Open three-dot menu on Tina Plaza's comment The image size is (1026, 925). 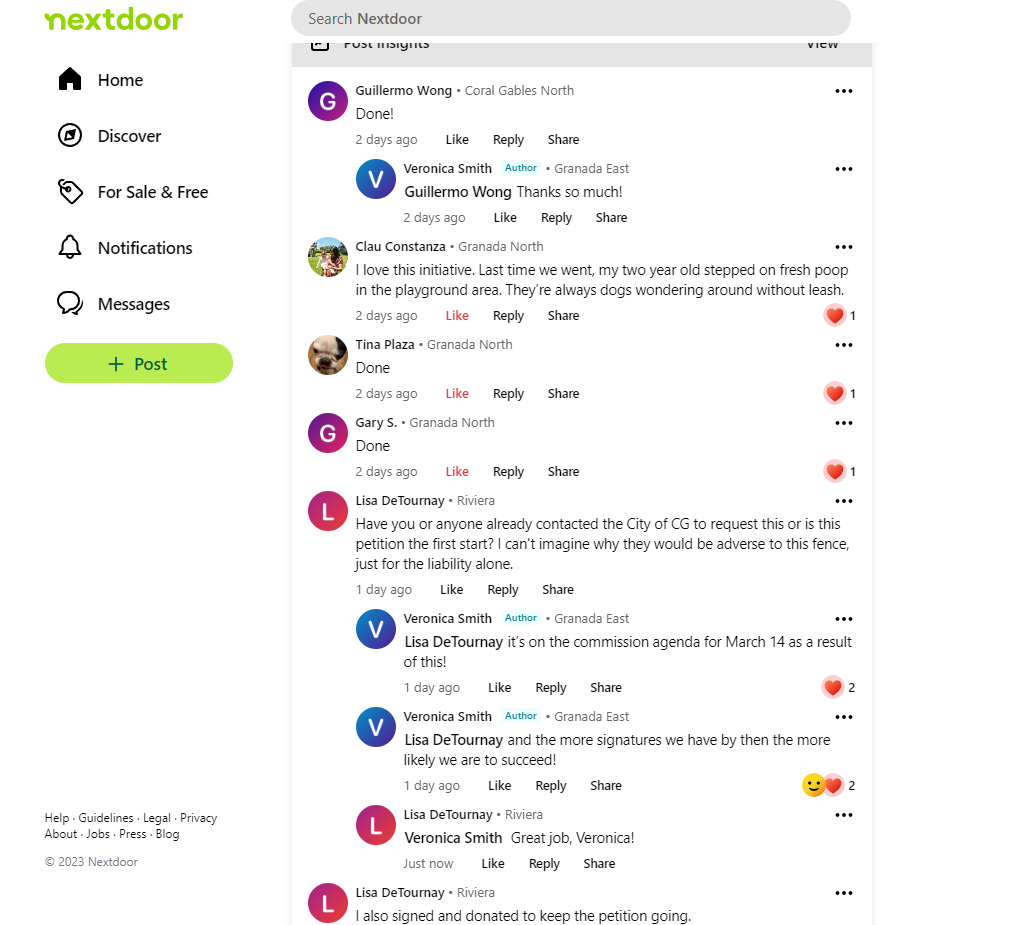click(x=844, y=345)
